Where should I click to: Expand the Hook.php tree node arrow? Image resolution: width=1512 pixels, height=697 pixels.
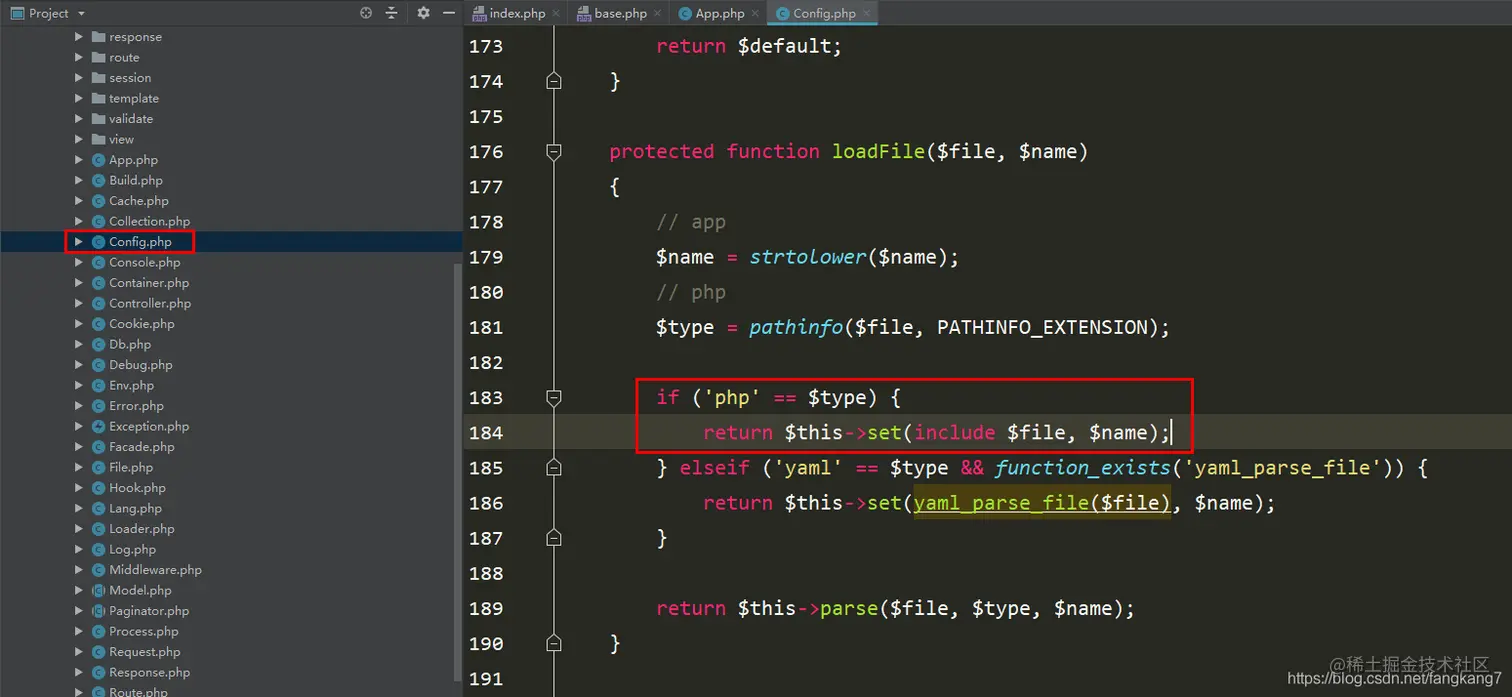pos(79,488)
